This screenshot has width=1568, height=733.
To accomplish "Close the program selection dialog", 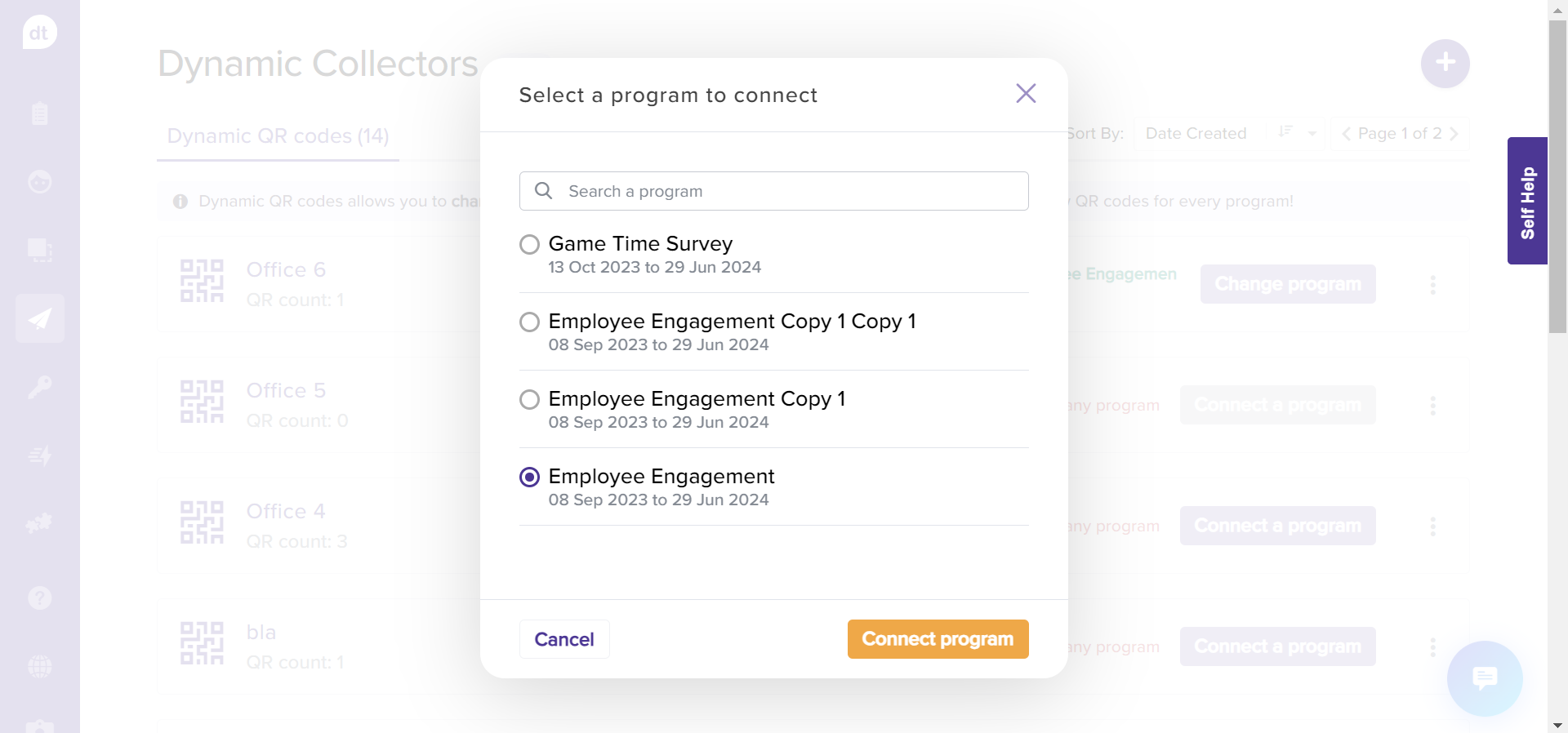I will [x=1026, y=94].
